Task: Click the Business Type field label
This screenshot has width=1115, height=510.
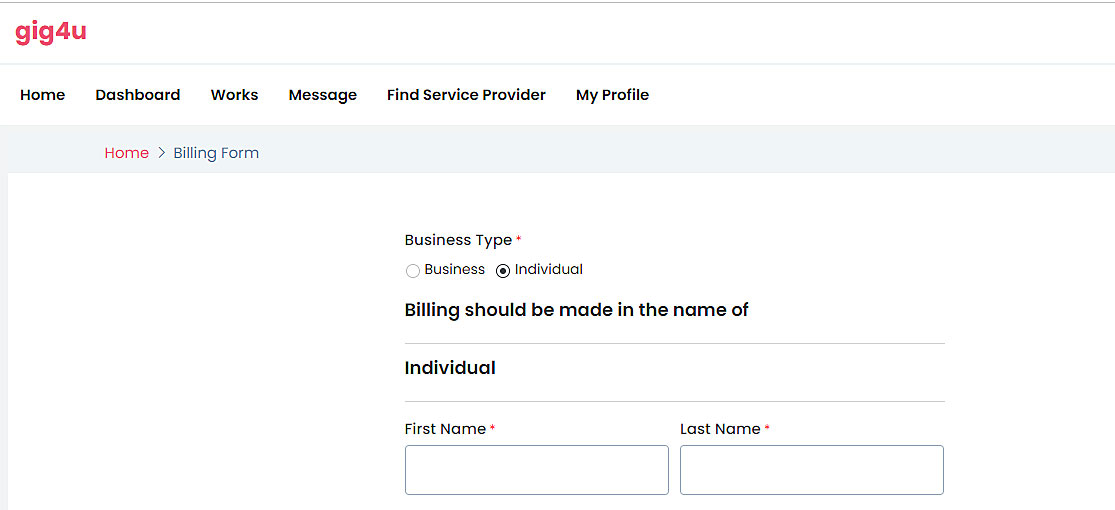Action: pos(458,240)
